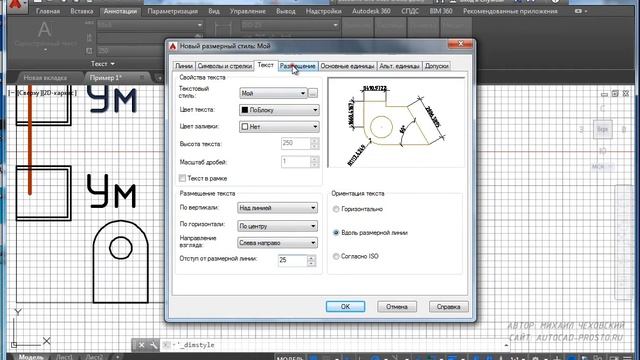Image resolution: width=640 pixels, height=360 pixels.
Task: Click МОДЕЛЬ status bar button
Action: coord(290,358)
